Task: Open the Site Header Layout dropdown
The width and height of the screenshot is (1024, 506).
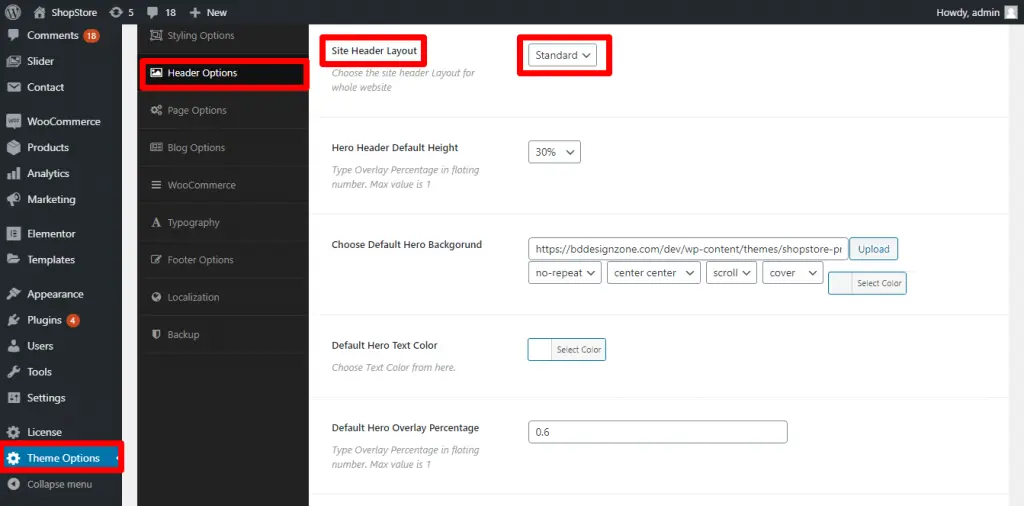Action: coord(562,55)
